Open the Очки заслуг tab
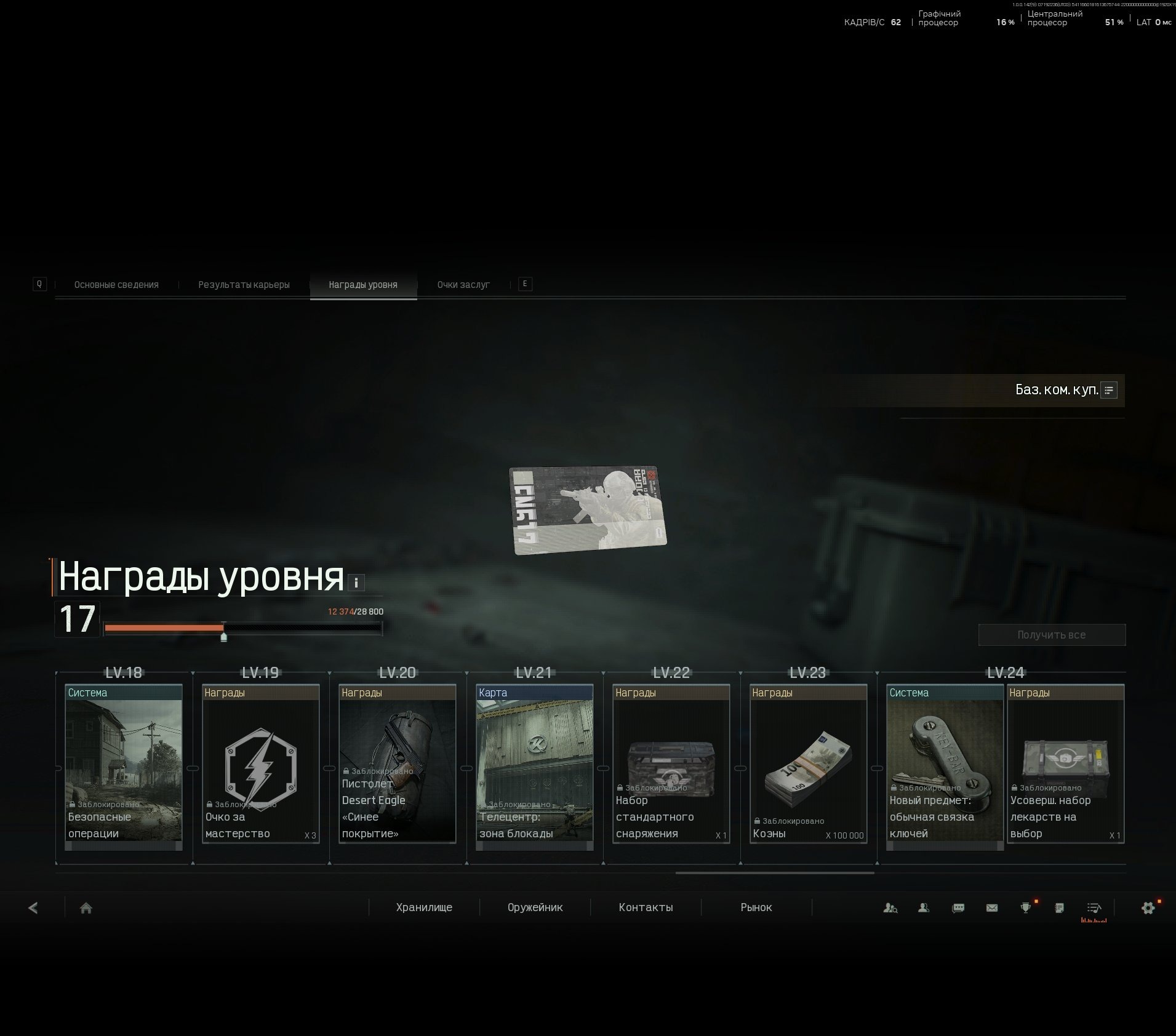This screenshot has width=1176, height=1036. [x=463, y=285]
